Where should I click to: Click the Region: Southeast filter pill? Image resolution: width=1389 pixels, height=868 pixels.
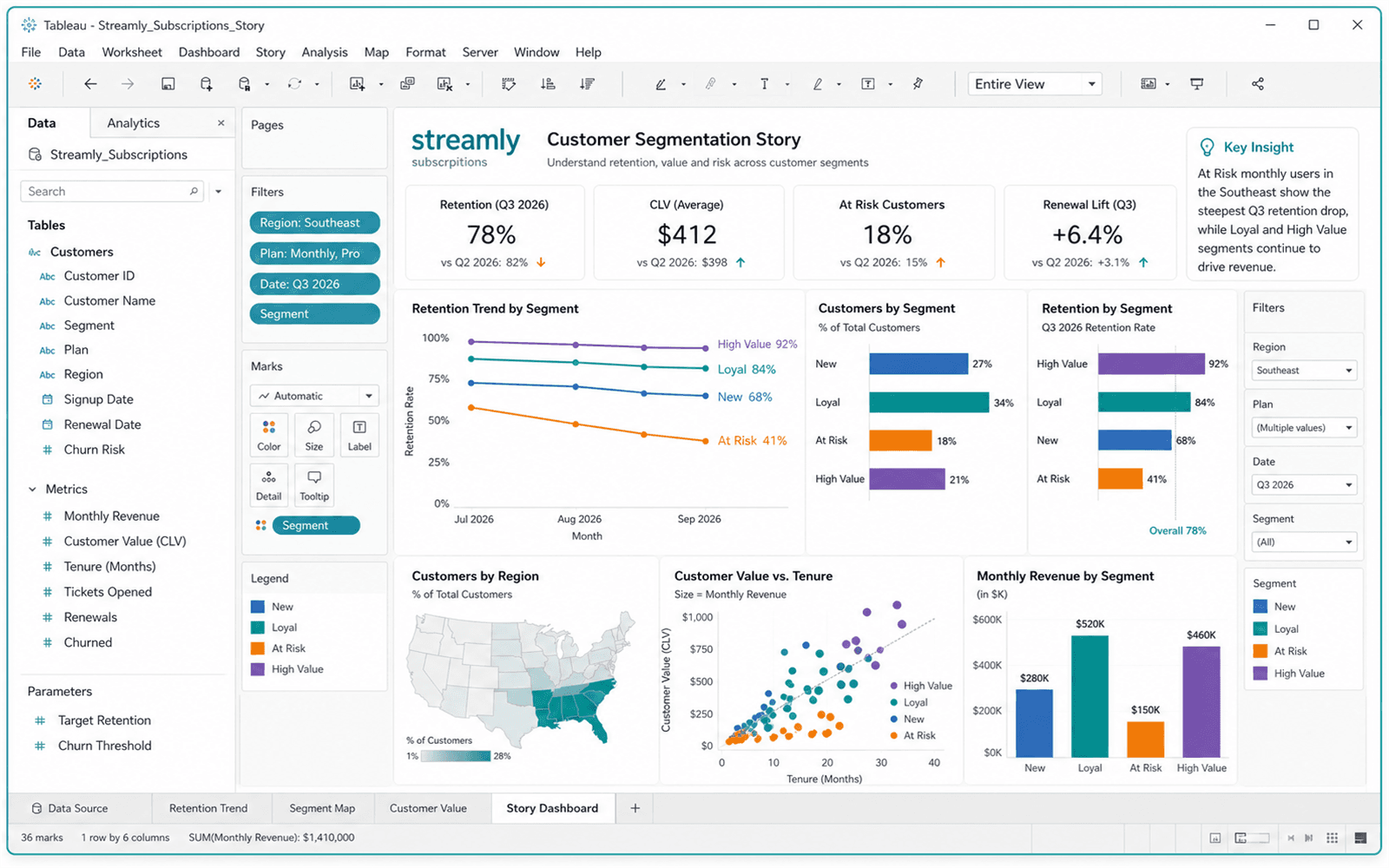[314, 223]
